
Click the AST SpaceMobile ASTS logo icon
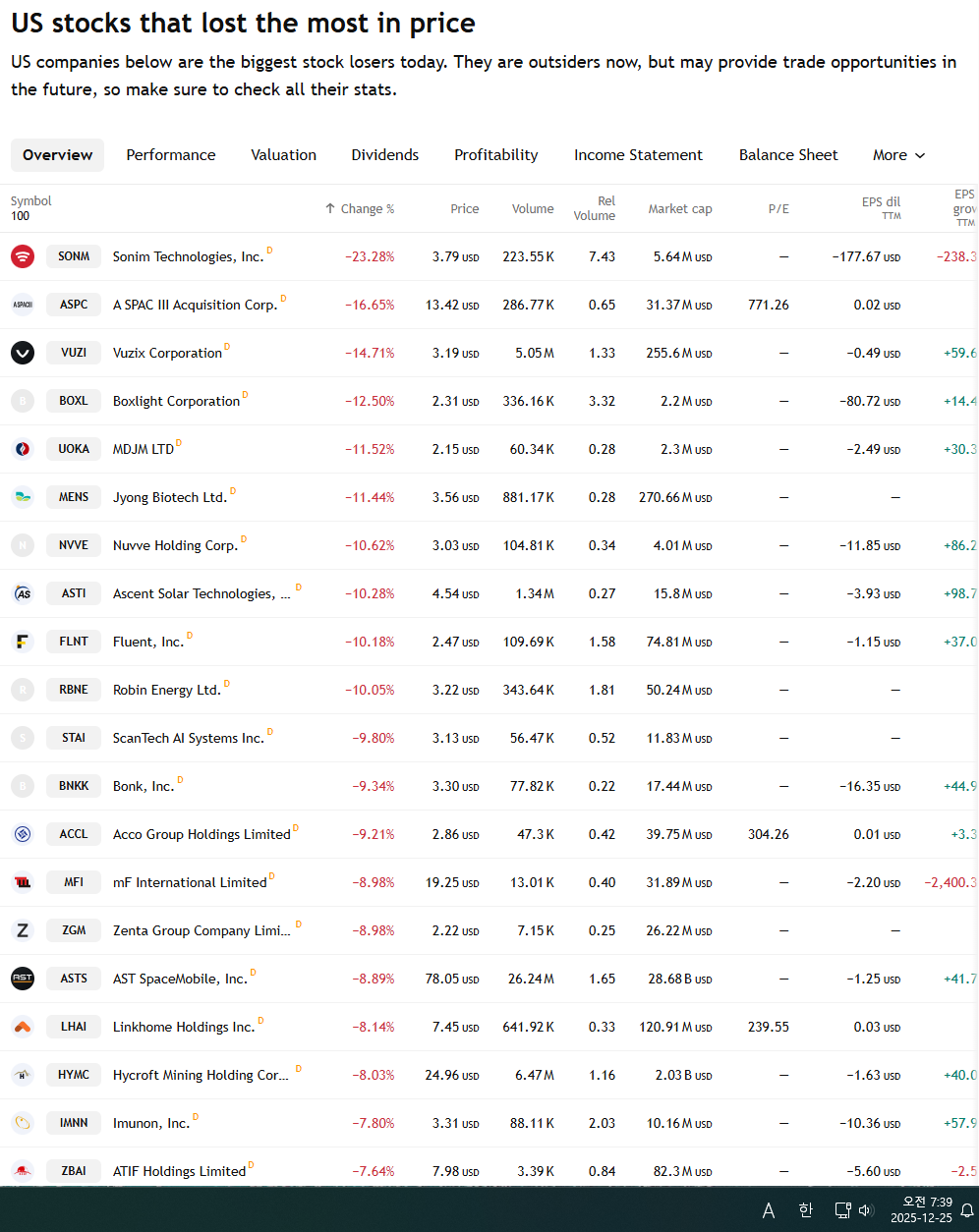pos(23,979)
